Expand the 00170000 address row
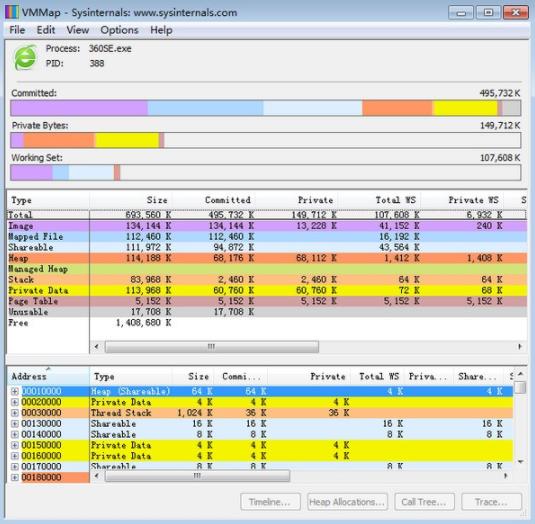Viewport: 535px width, 524px height. (15, 467)
